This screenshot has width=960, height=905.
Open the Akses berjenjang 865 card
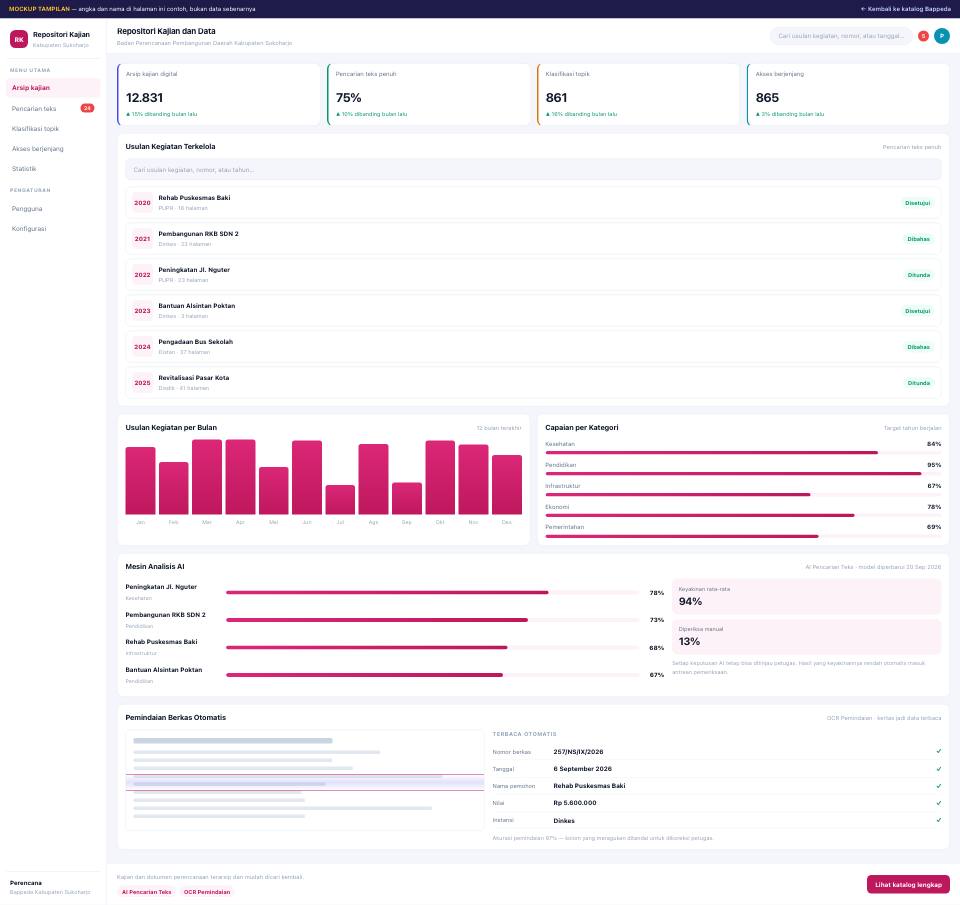pos(848,94)
